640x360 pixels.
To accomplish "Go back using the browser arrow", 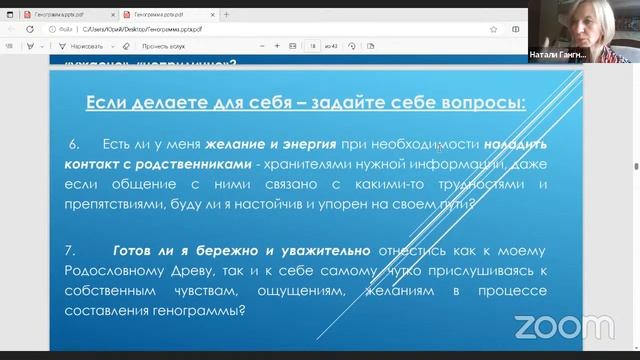I will tap(11, 29).
